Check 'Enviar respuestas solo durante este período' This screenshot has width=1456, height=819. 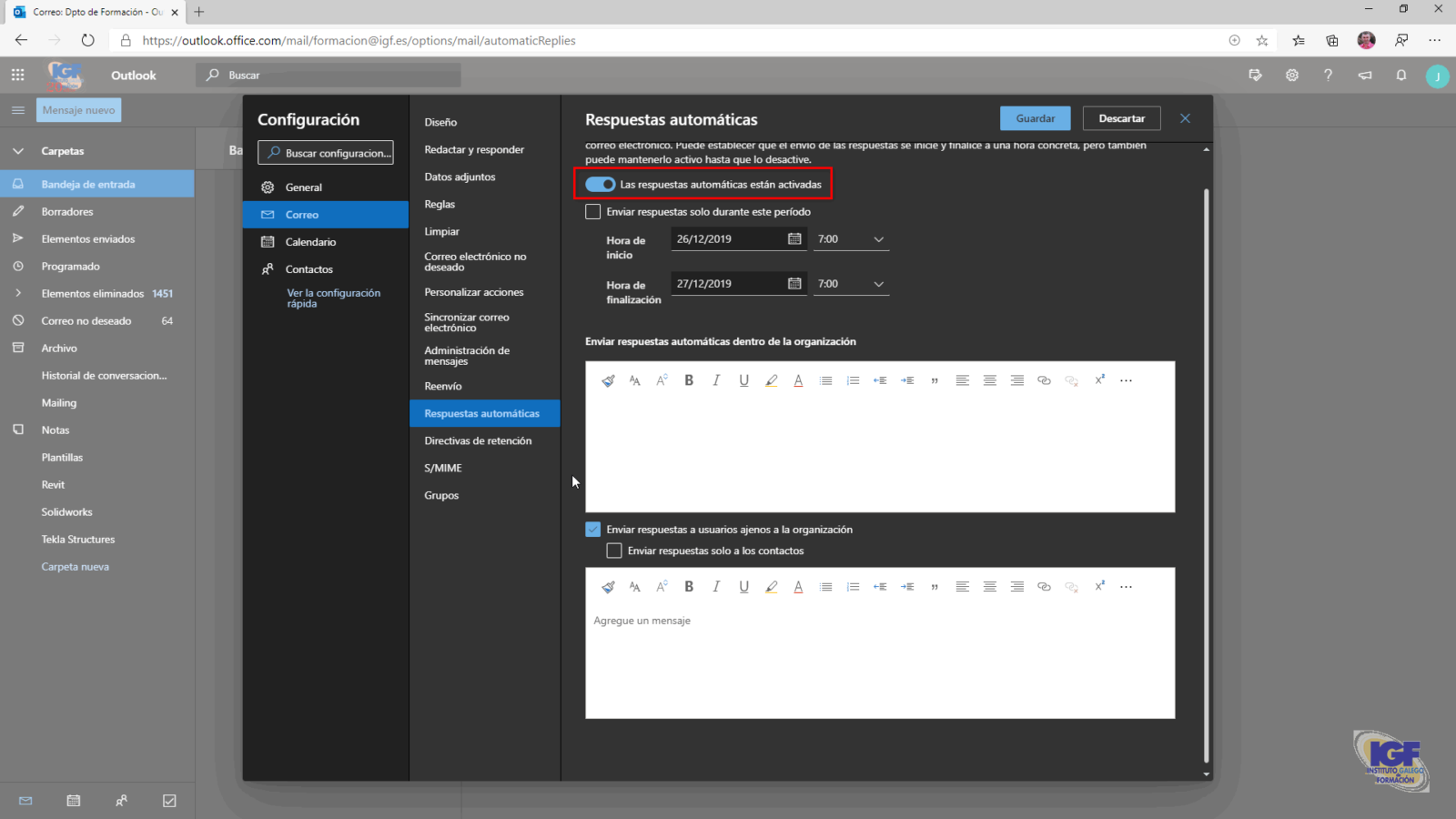pos(593,212)
